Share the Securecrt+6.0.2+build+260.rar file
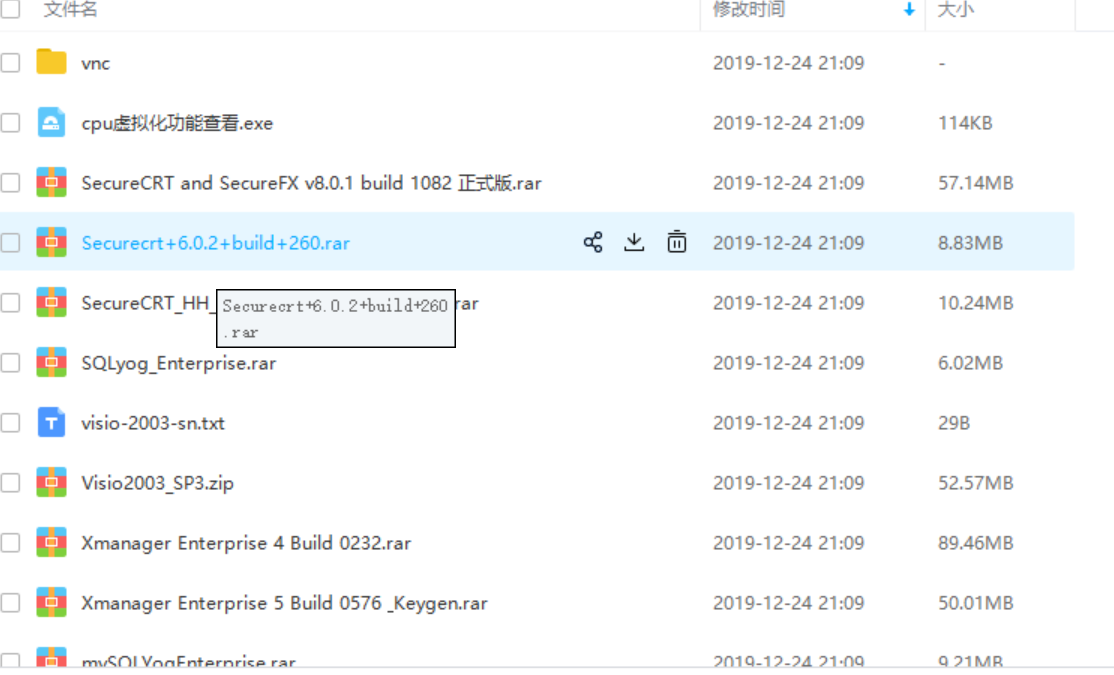The width and height of the screenshot is (1114, 675). click(593, 242)
